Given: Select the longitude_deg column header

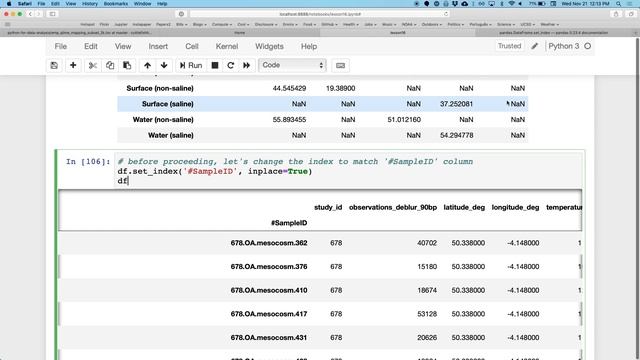Looking at the screenshot, I should point(515,207).
